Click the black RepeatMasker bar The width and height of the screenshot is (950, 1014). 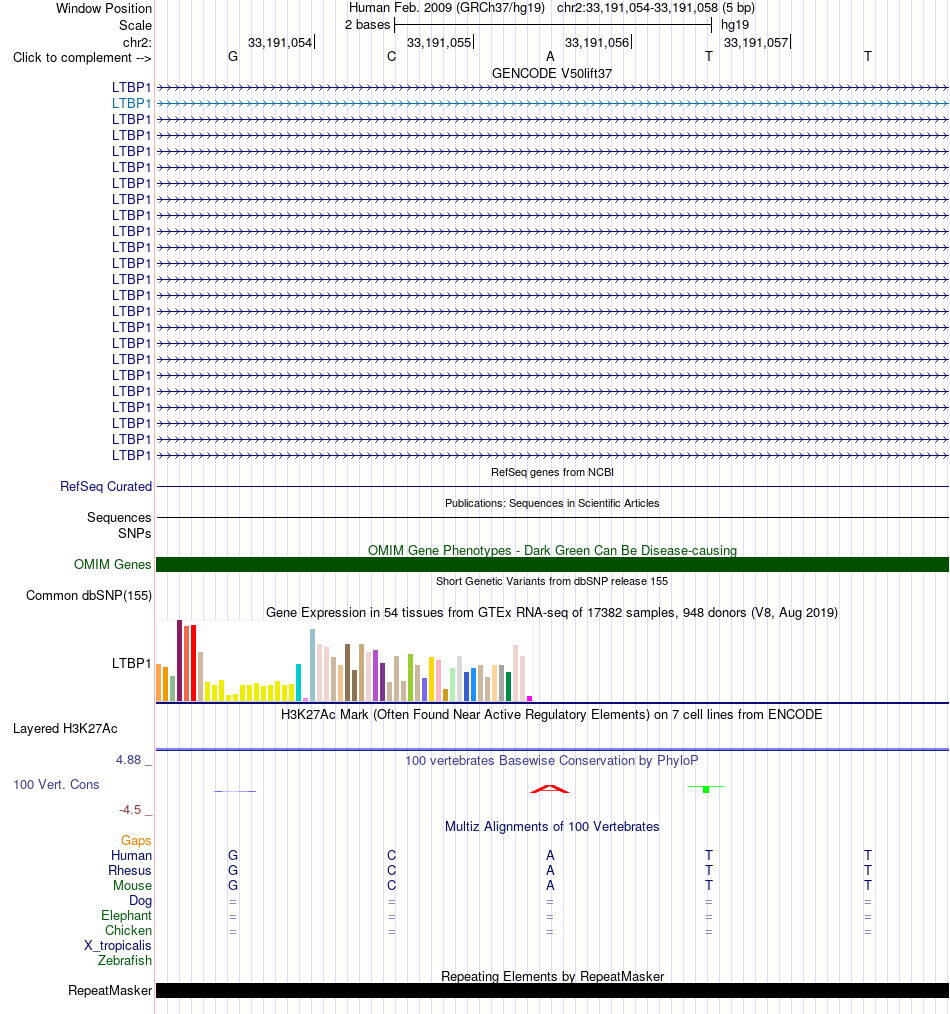[x=552, y=991]
